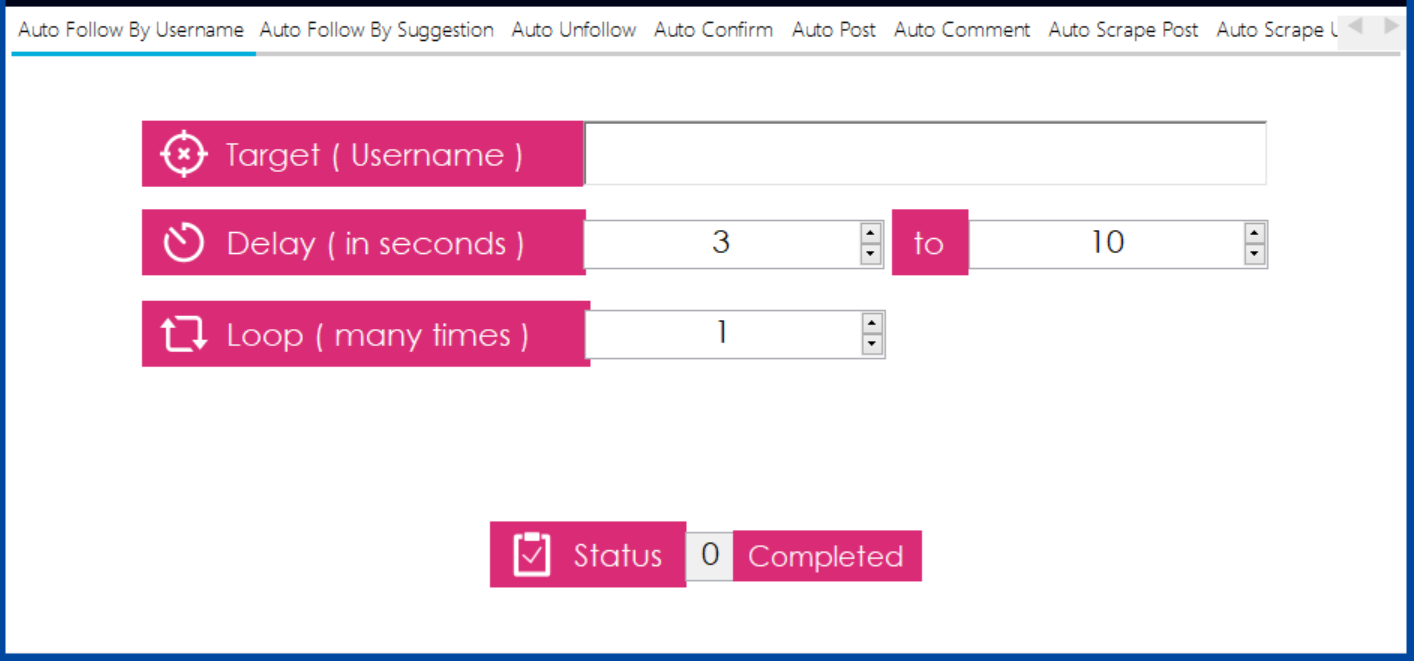Decrease the minimum delay value

tap(871, 254)
